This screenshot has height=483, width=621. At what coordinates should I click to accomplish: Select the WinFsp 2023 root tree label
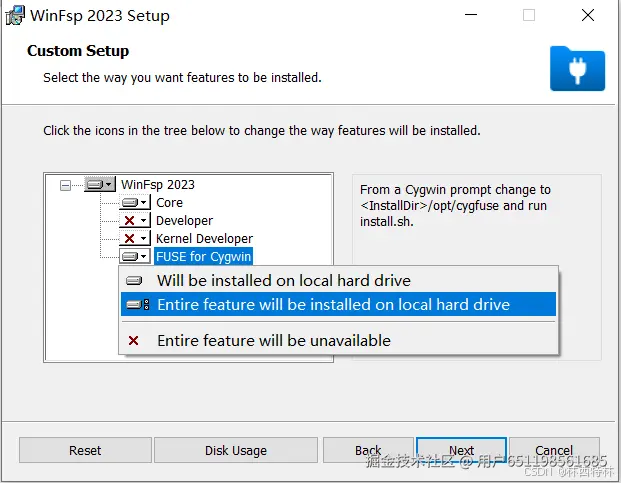[x=158, y=184]
